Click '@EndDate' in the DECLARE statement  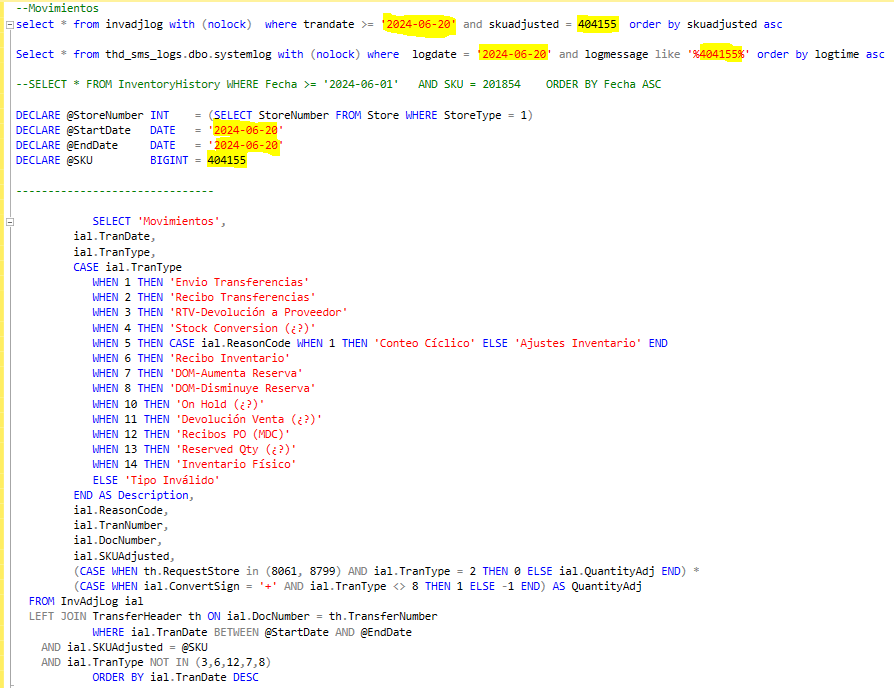click(92, 145)
